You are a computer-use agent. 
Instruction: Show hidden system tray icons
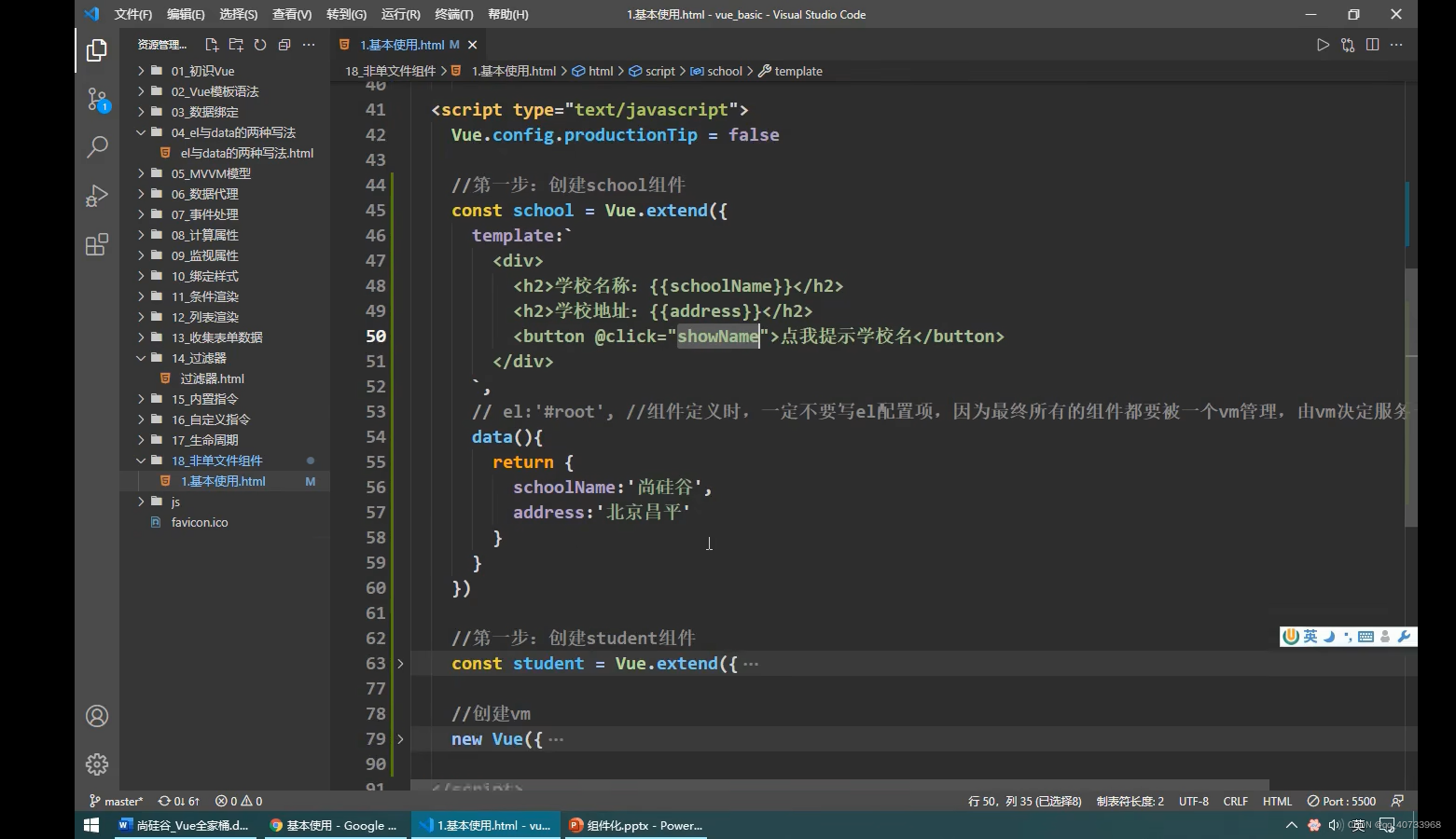click(x=1291, y=825)
